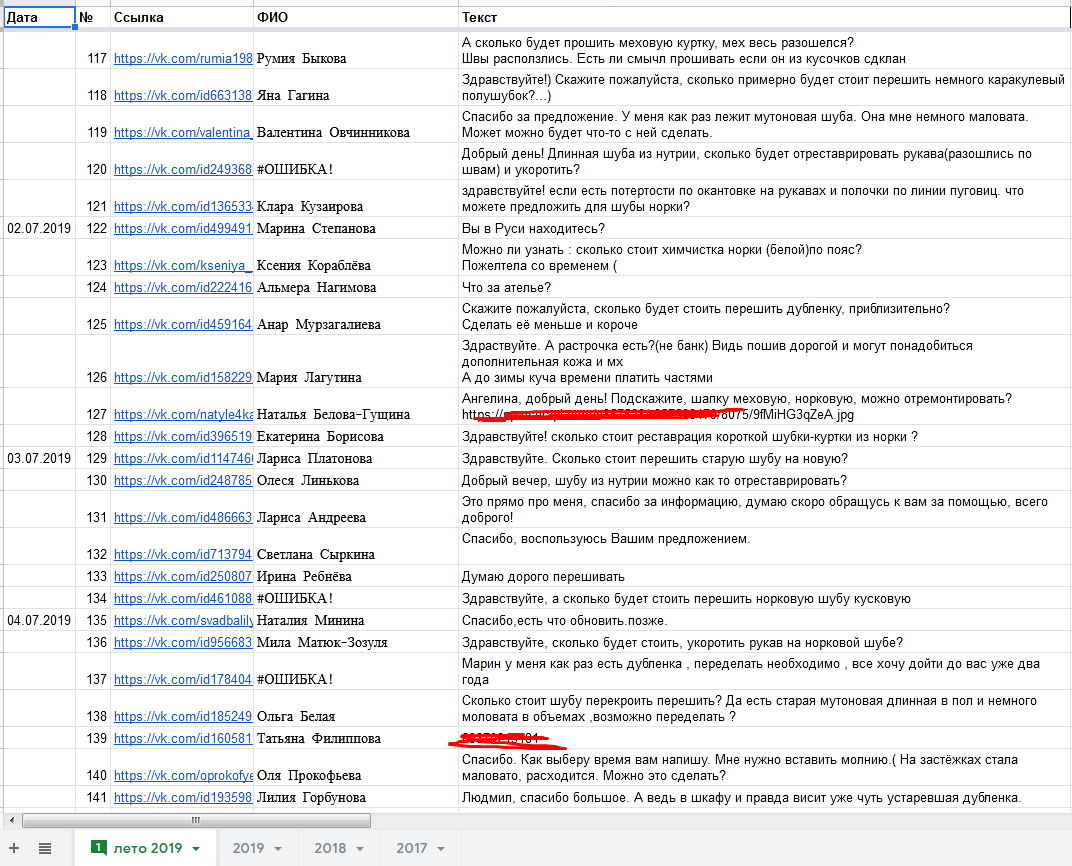Open link vk.com/id956683 for Мила Матюк-Зозуля
Screen dimensions: 1072x866
tap(183, 642)
